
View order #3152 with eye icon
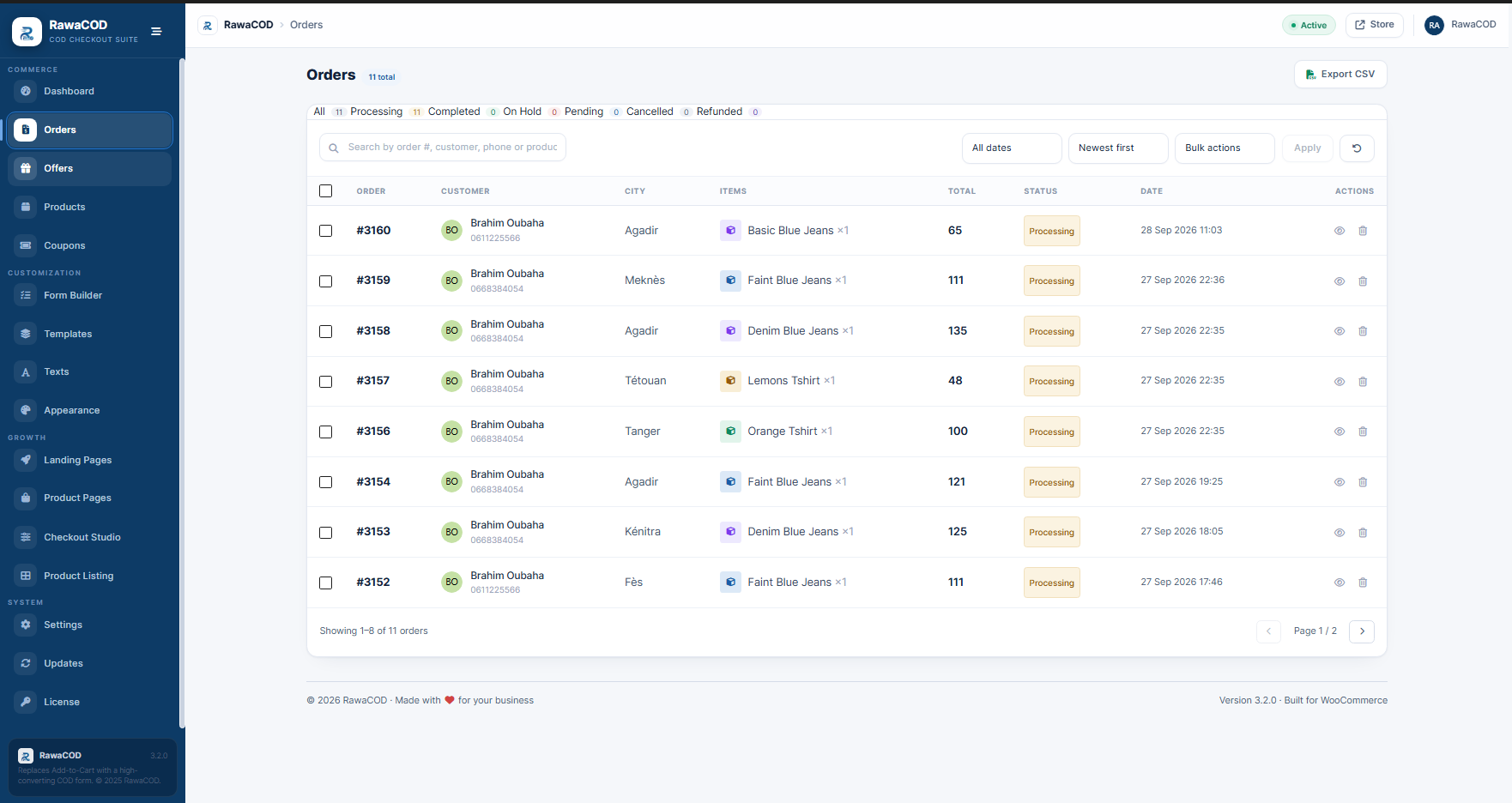[x=1340, y=583]
